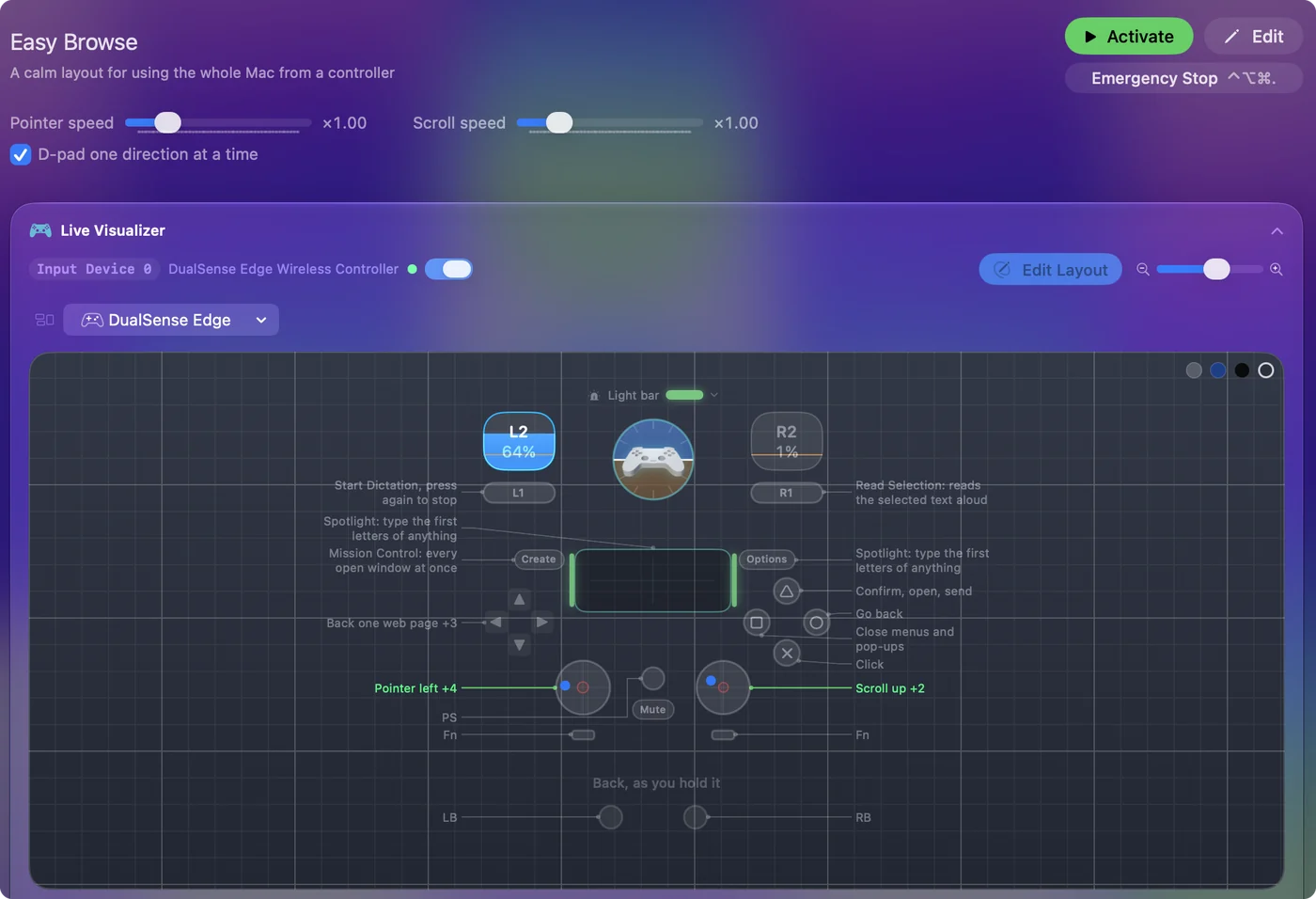Click the Light bar green color pill
This screenshot has height=899, width=1316.
pos(684,395)
